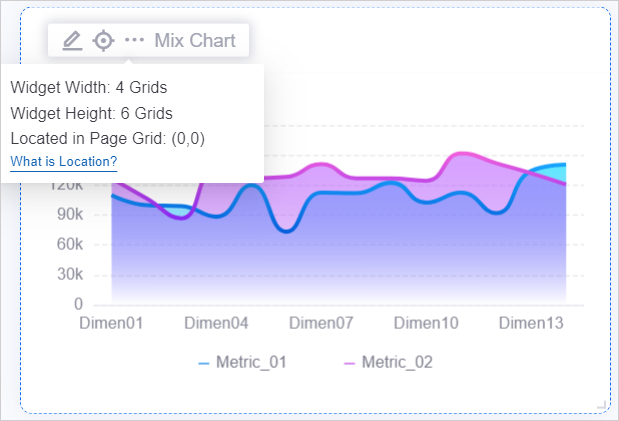The width and height of the screenshot is (619, 421).
Task: Open the "What is Location?" link
Action: click(64, 162)
